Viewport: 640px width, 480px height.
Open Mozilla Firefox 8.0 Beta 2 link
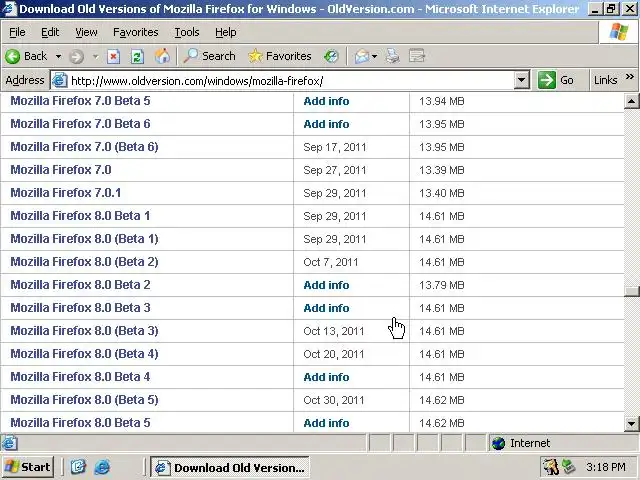pos(80,284)
